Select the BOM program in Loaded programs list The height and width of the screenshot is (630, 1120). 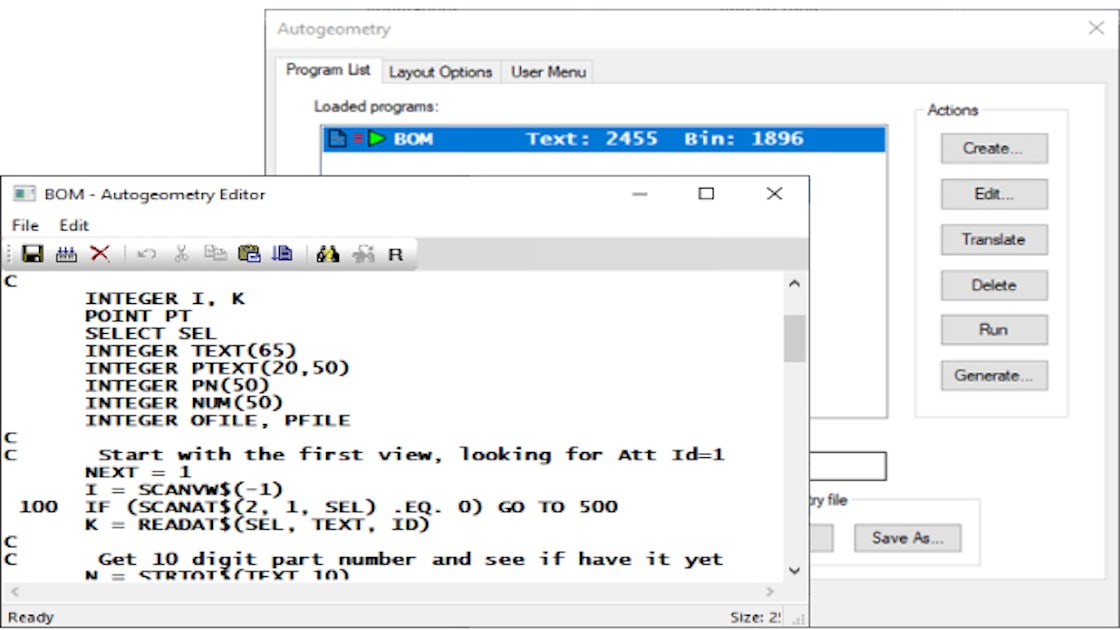tap(500, 139)
